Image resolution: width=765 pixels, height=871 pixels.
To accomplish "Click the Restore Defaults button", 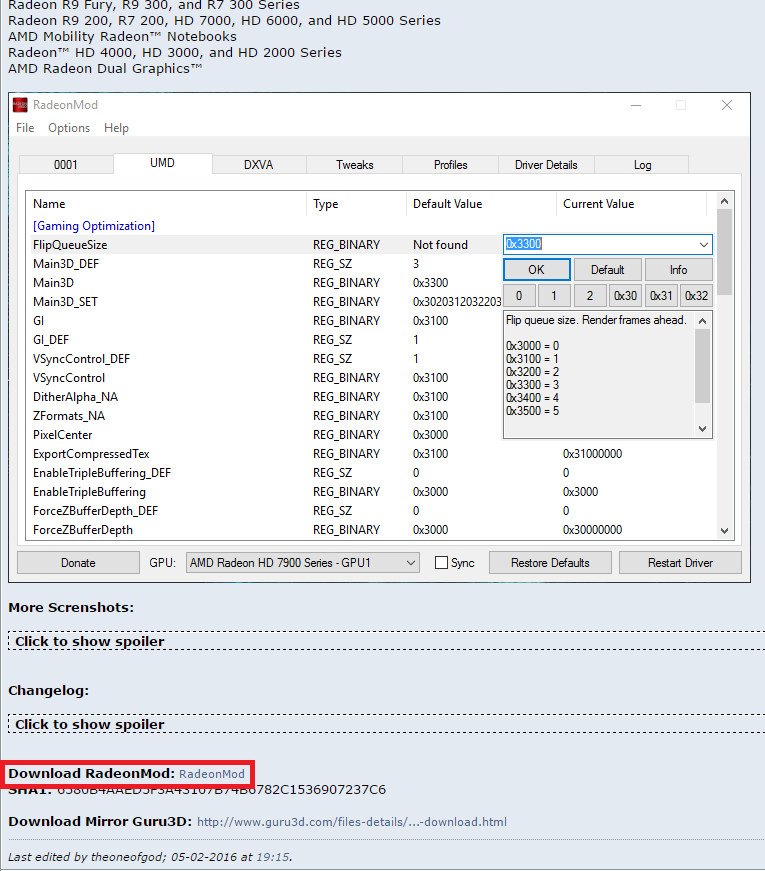I will coord(550,563).
